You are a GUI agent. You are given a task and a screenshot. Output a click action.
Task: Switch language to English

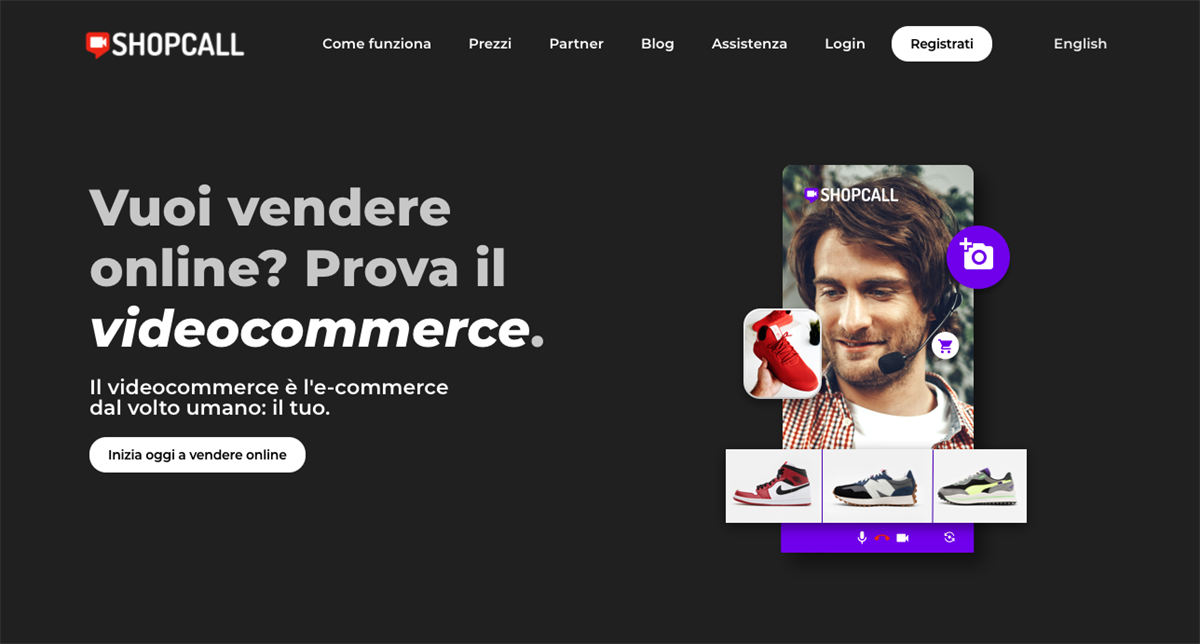1080,44
